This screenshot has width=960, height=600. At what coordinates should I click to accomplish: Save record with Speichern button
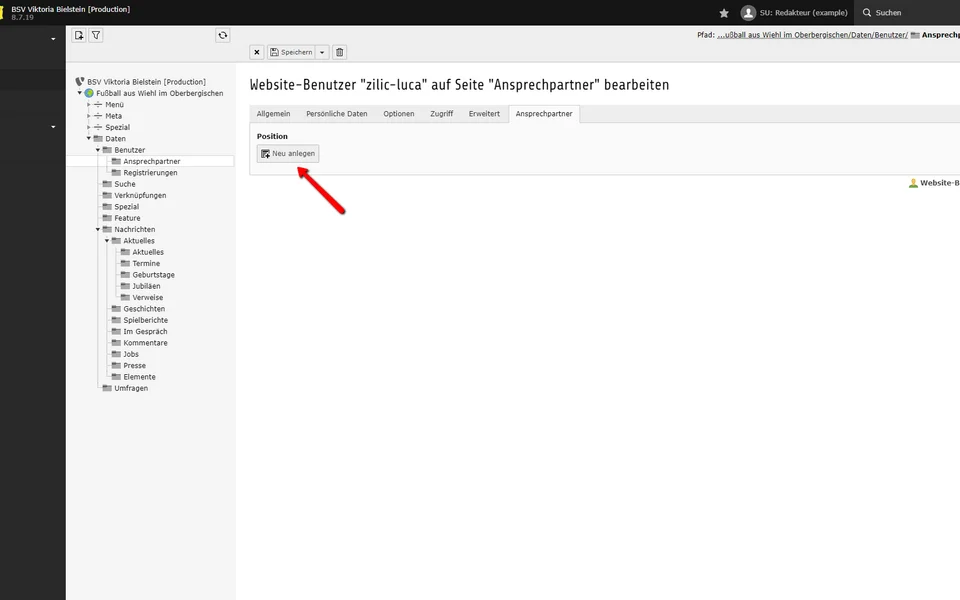[290, 52]
